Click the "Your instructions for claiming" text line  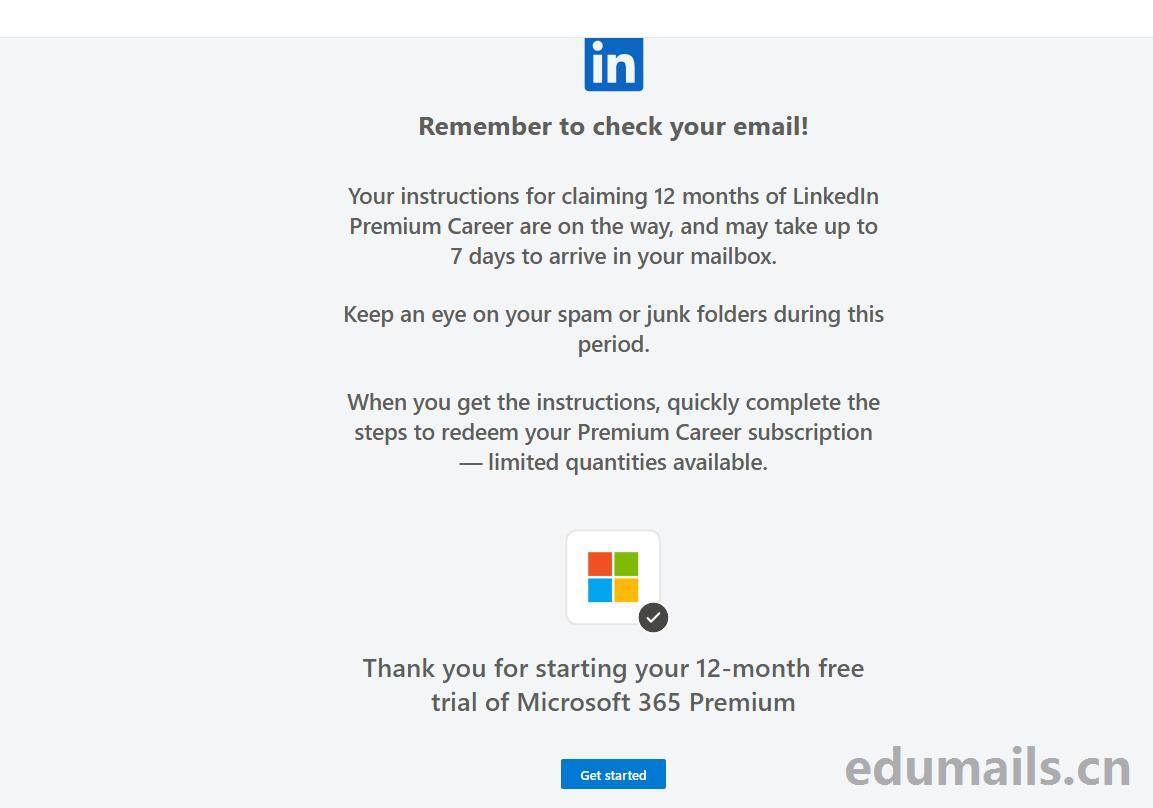613,196
